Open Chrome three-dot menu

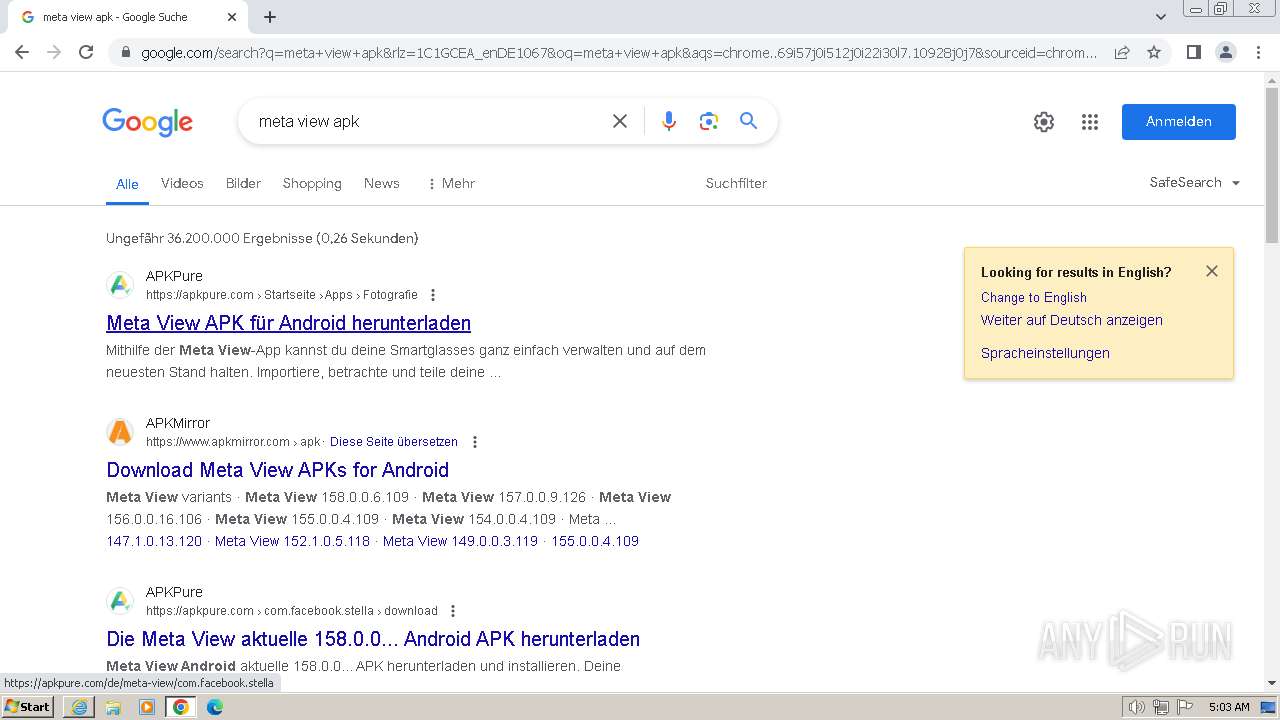[x=1258, y=52]
